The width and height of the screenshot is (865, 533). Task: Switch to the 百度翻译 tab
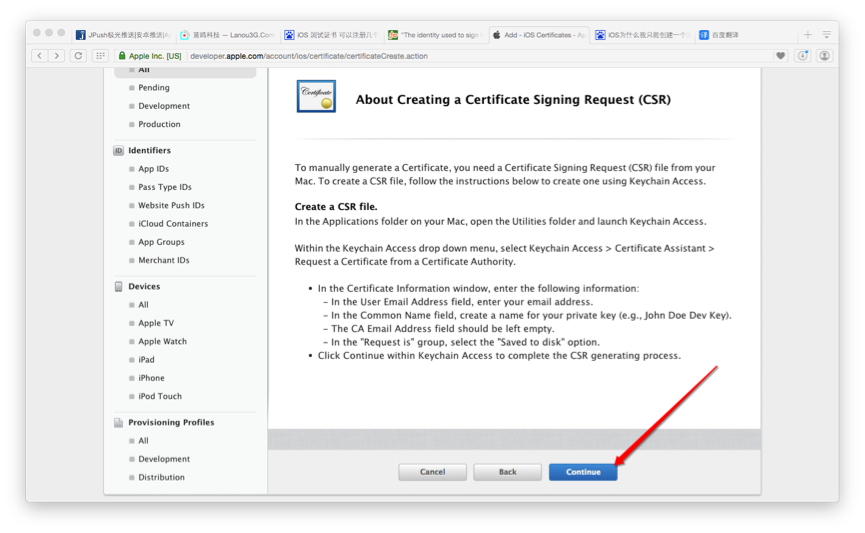[745, 35]
